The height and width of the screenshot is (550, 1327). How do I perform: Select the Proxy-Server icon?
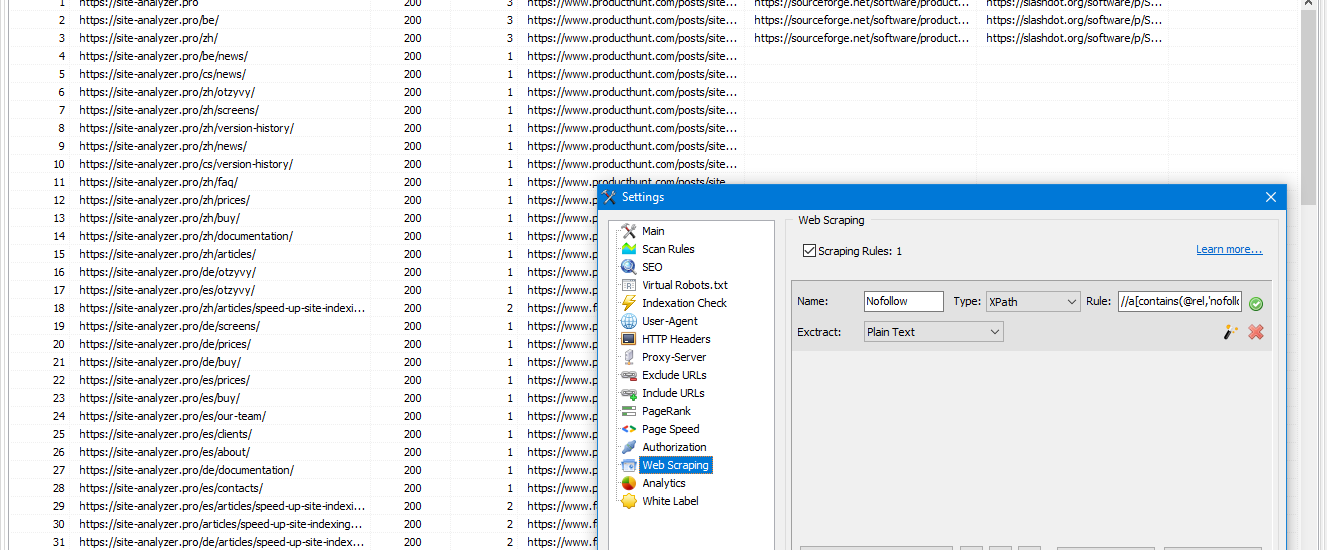[x=628, y=357]
